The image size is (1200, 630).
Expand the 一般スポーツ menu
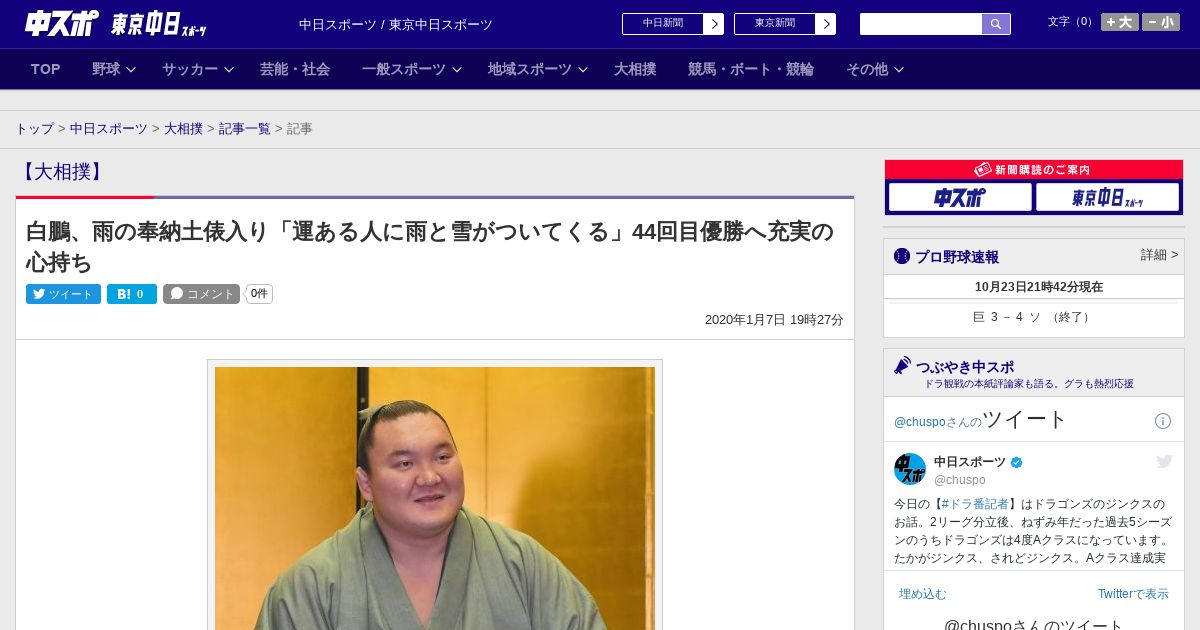[412, 69]
